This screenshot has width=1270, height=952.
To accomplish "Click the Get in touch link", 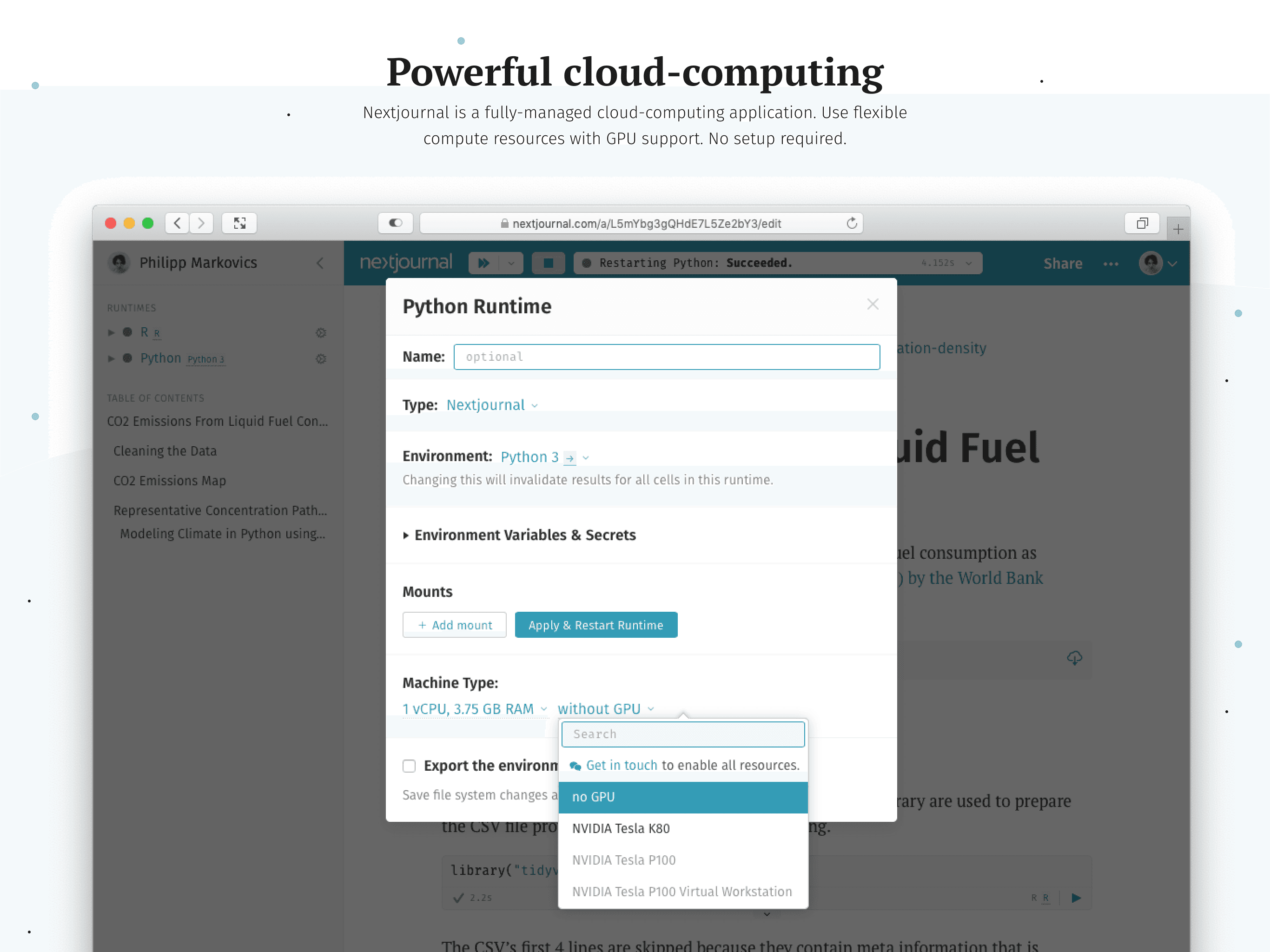I will pos(621,766).
